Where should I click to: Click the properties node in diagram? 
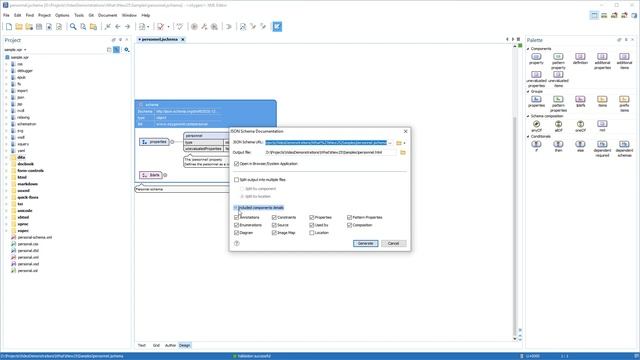click(154, 142)
